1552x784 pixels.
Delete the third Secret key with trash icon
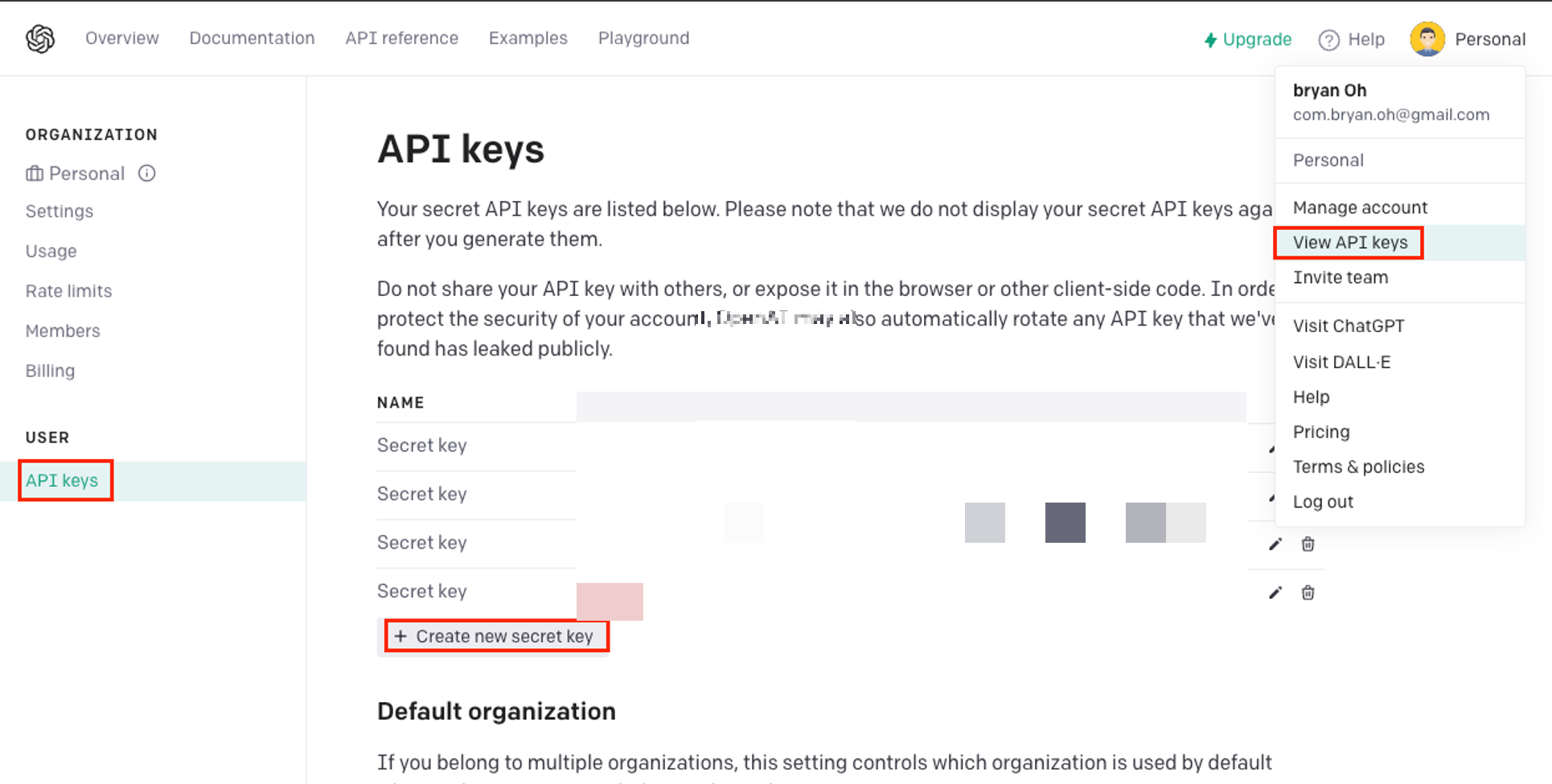tap(1308, 544)
